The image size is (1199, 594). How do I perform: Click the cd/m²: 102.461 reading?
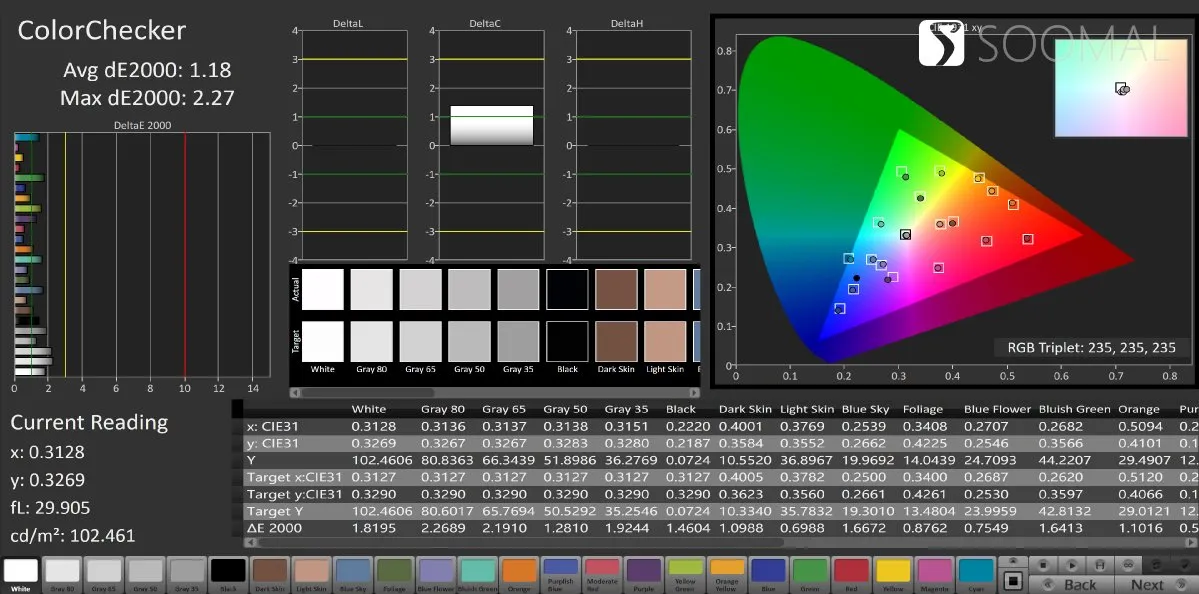(73, 536)
